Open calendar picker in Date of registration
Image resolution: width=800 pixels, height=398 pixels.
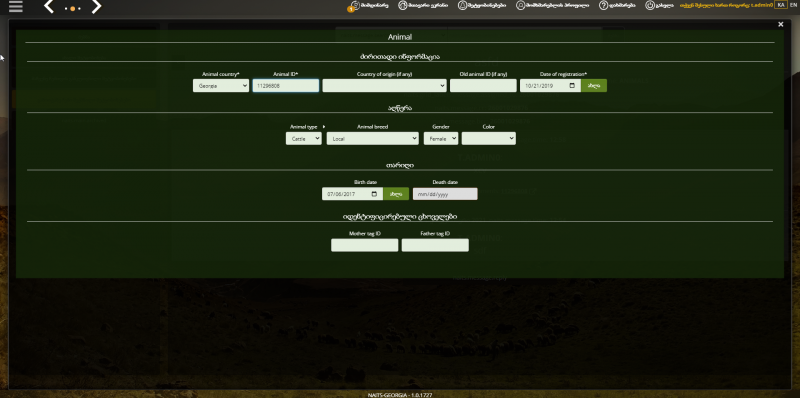(x=572, y=86)
